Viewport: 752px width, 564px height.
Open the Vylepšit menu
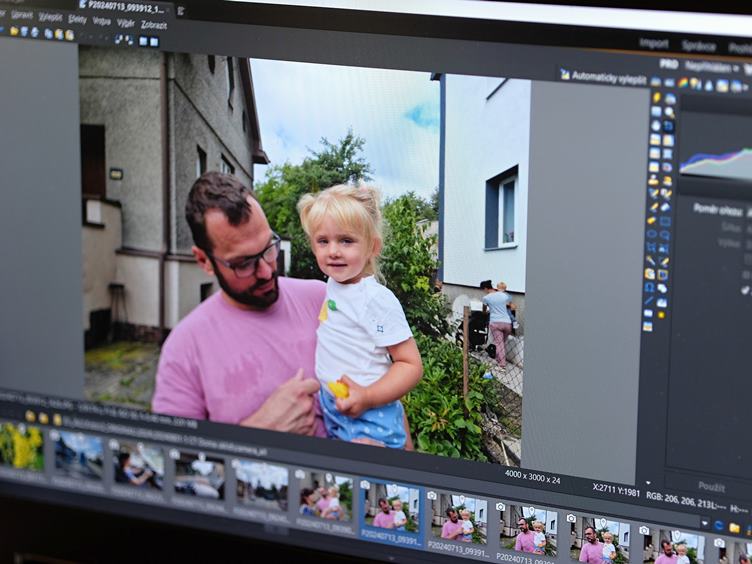point(50,17)
